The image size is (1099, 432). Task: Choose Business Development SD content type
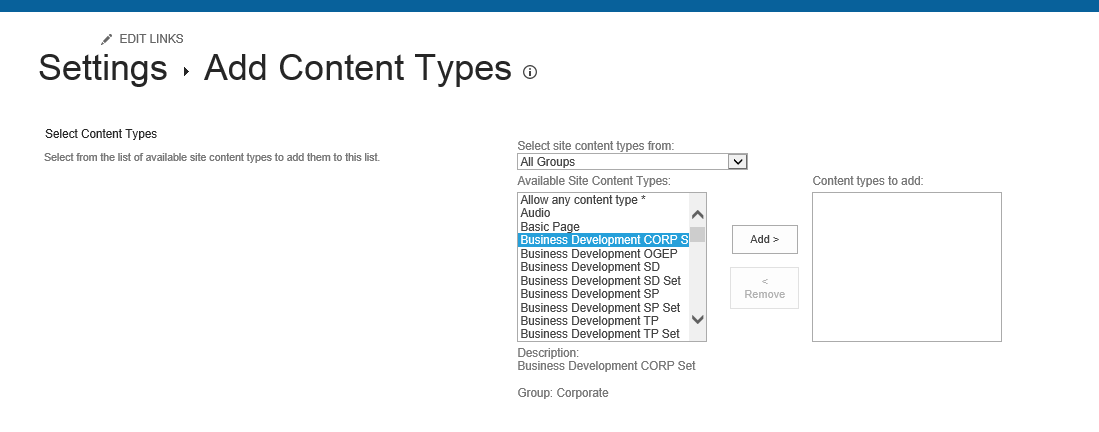590,267
